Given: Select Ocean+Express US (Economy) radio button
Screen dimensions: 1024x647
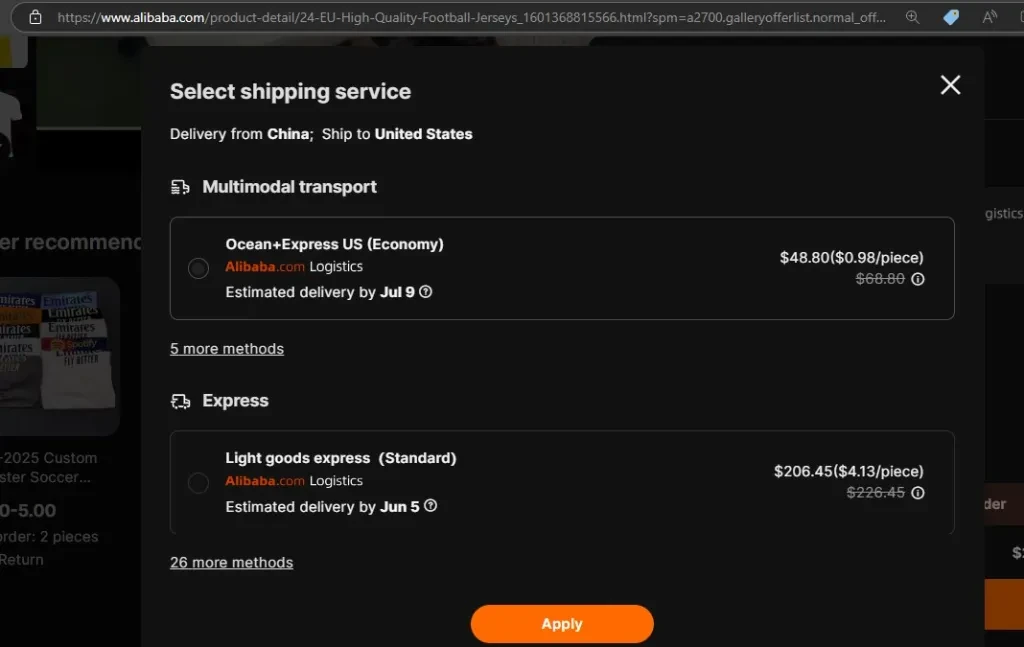Looking at the screenshot, I should tap(199, 268).
